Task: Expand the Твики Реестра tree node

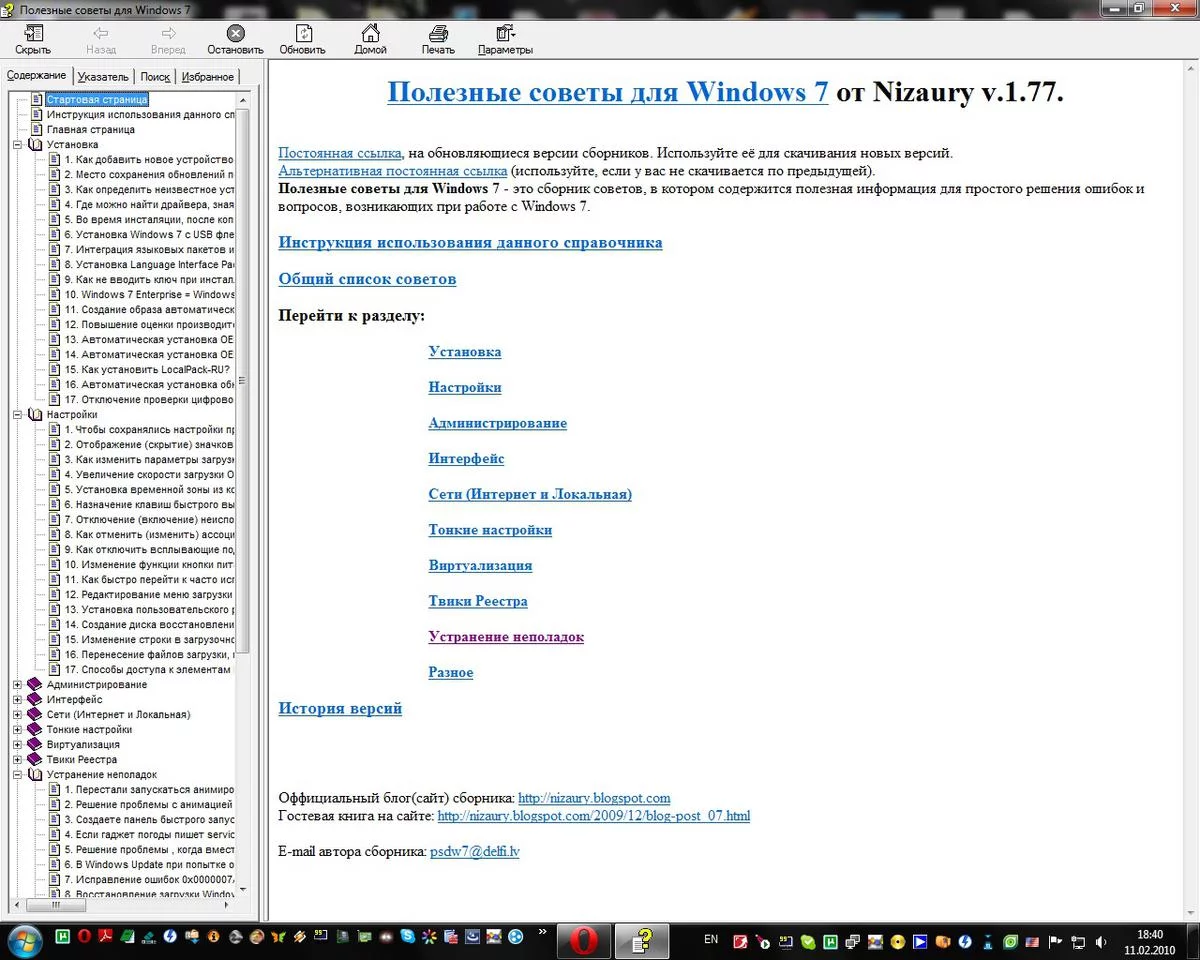Action: 18,760
